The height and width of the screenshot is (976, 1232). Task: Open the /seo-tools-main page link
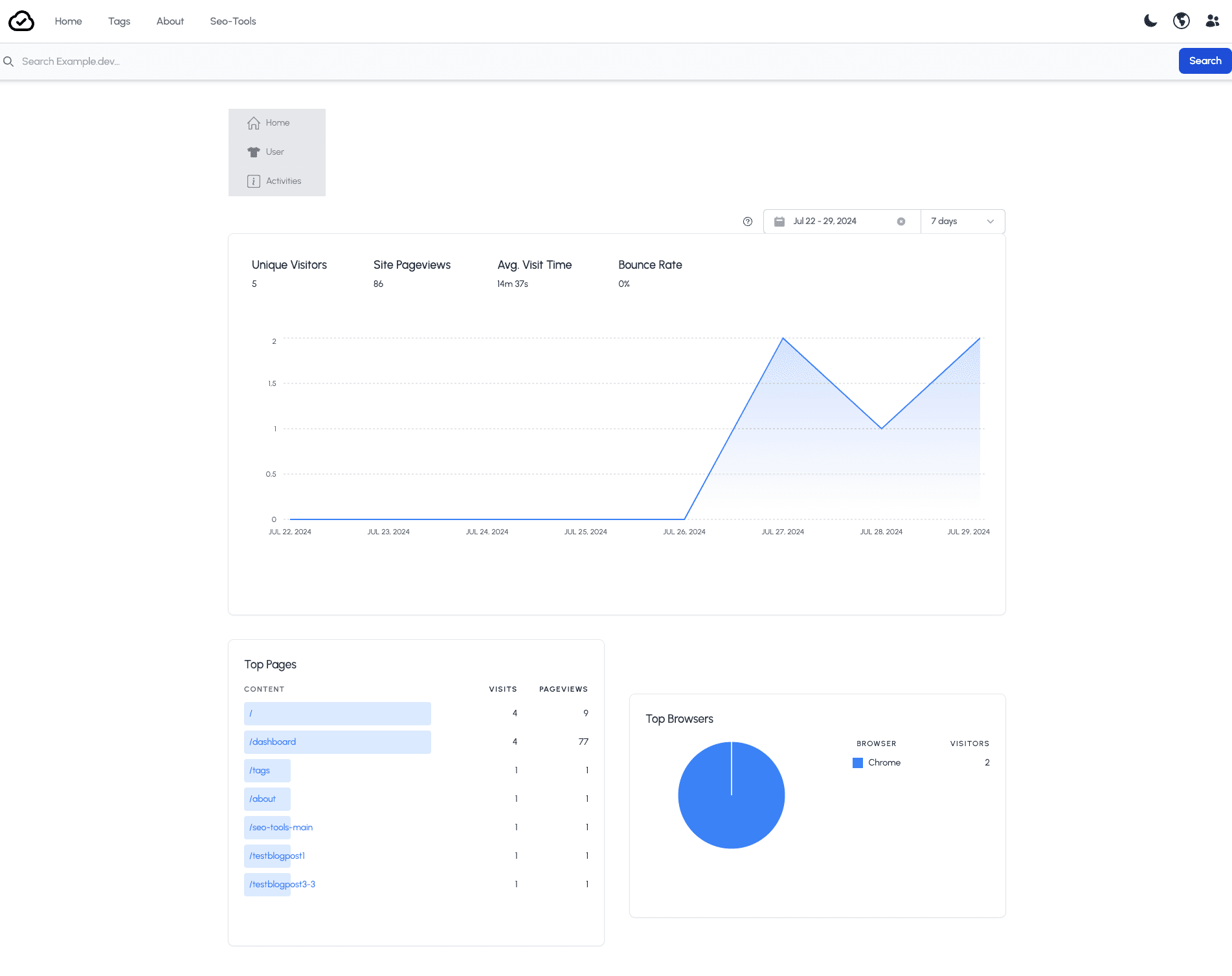(x=281, y=828)
